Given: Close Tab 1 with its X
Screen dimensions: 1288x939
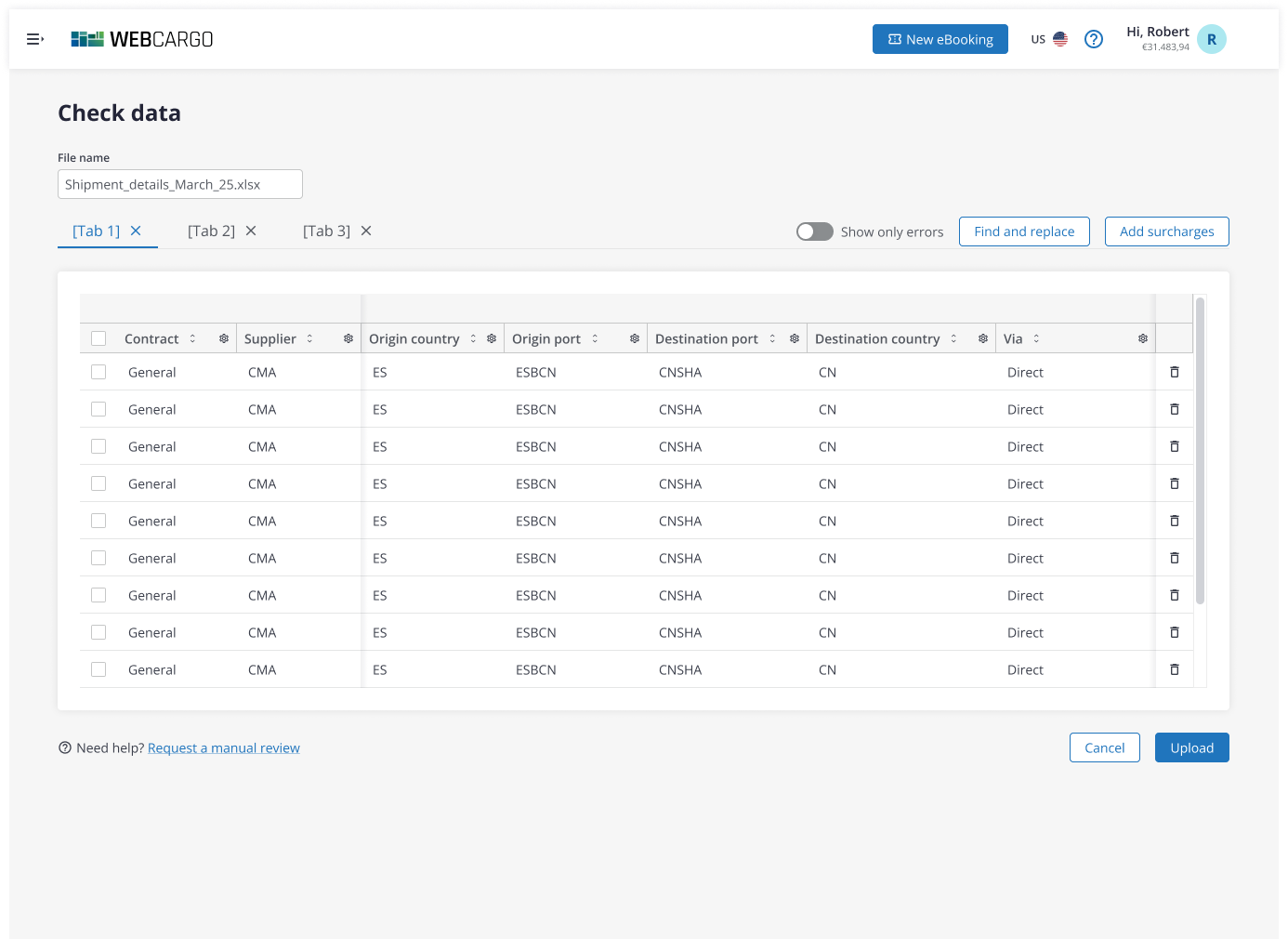Looking at the screenshot, I should tap(136, 231).
